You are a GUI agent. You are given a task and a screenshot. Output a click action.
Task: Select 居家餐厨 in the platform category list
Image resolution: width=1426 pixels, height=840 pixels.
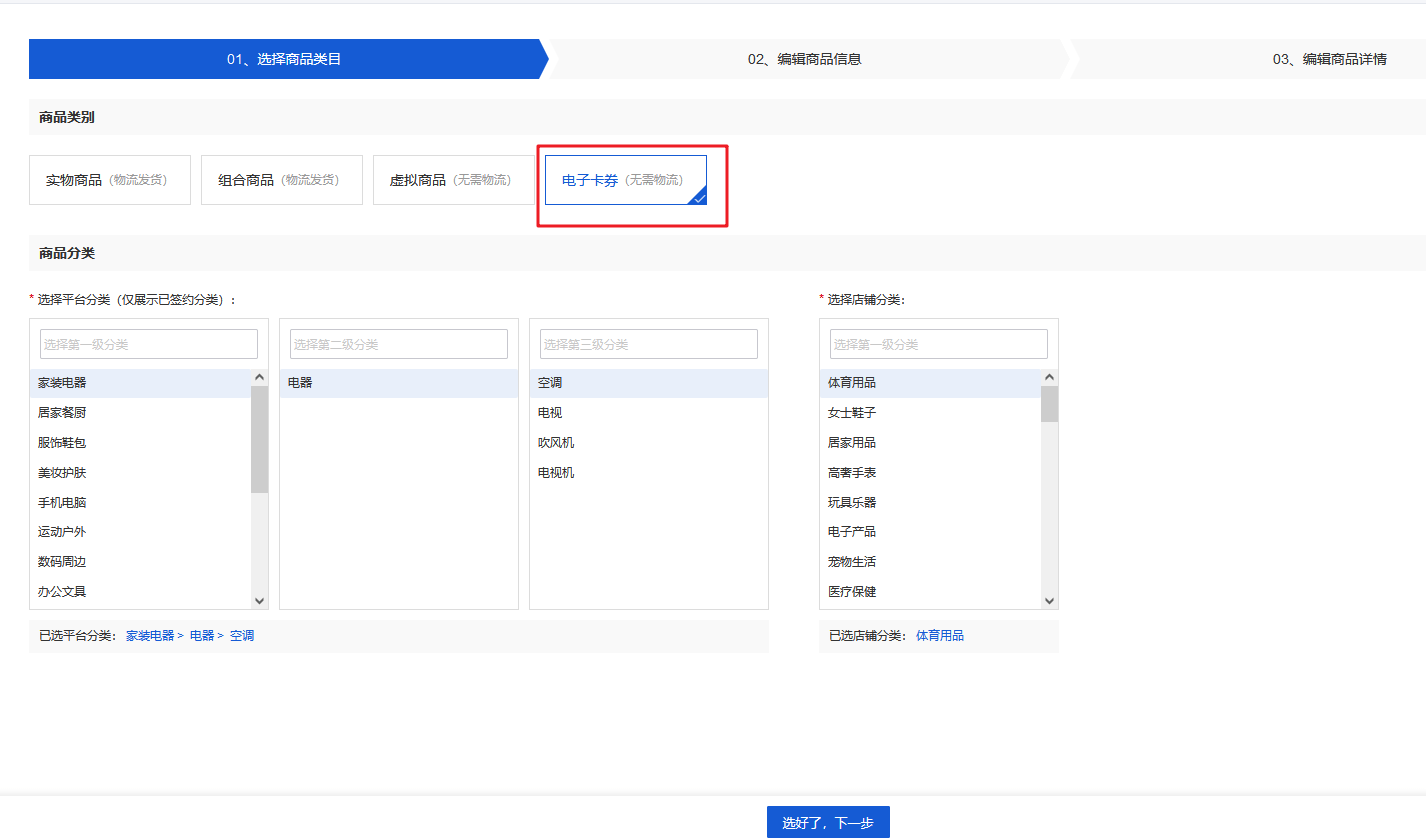click(140, 413)
